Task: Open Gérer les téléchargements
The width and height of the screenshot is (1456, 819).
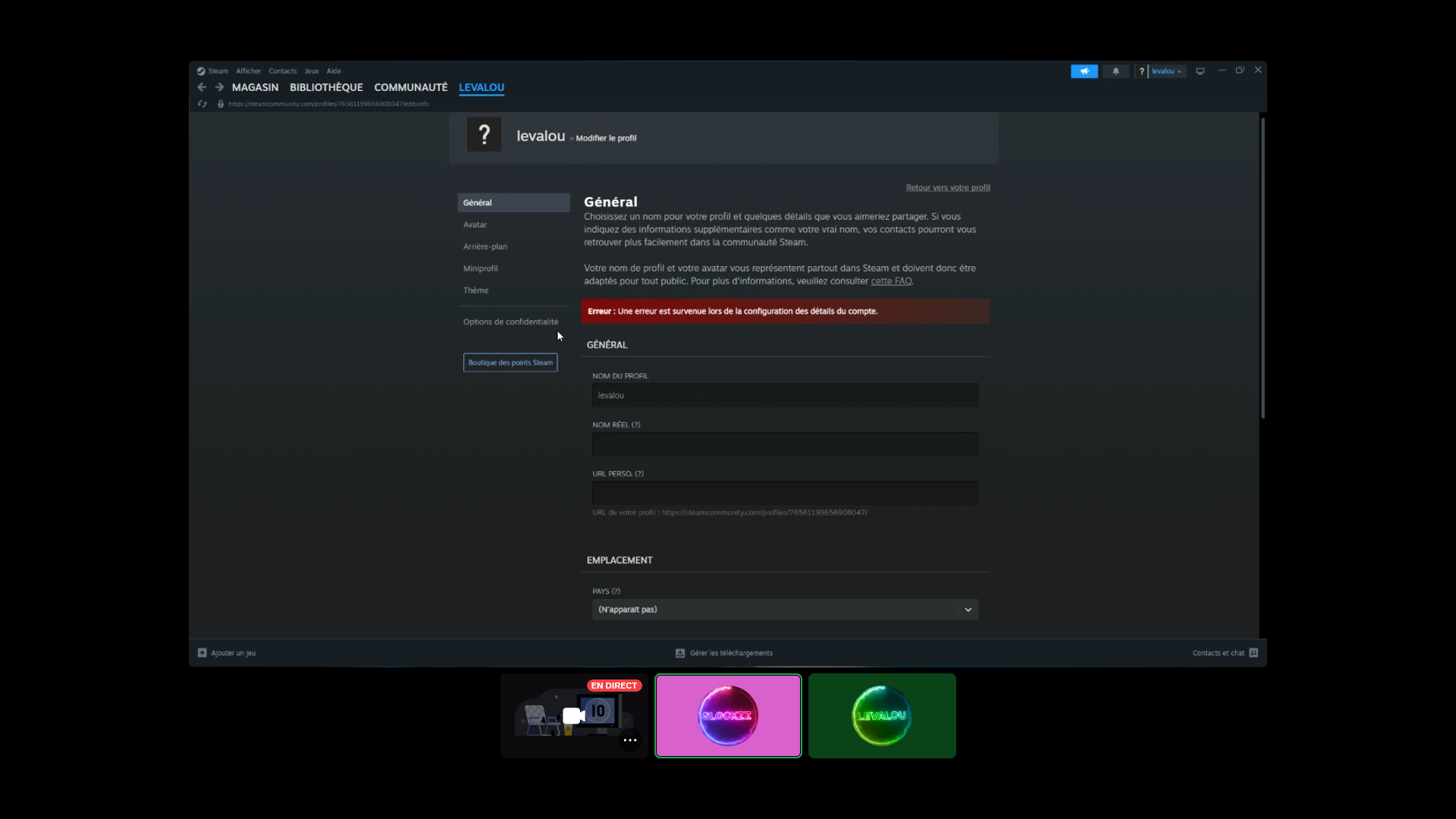Action: (731, 653)
